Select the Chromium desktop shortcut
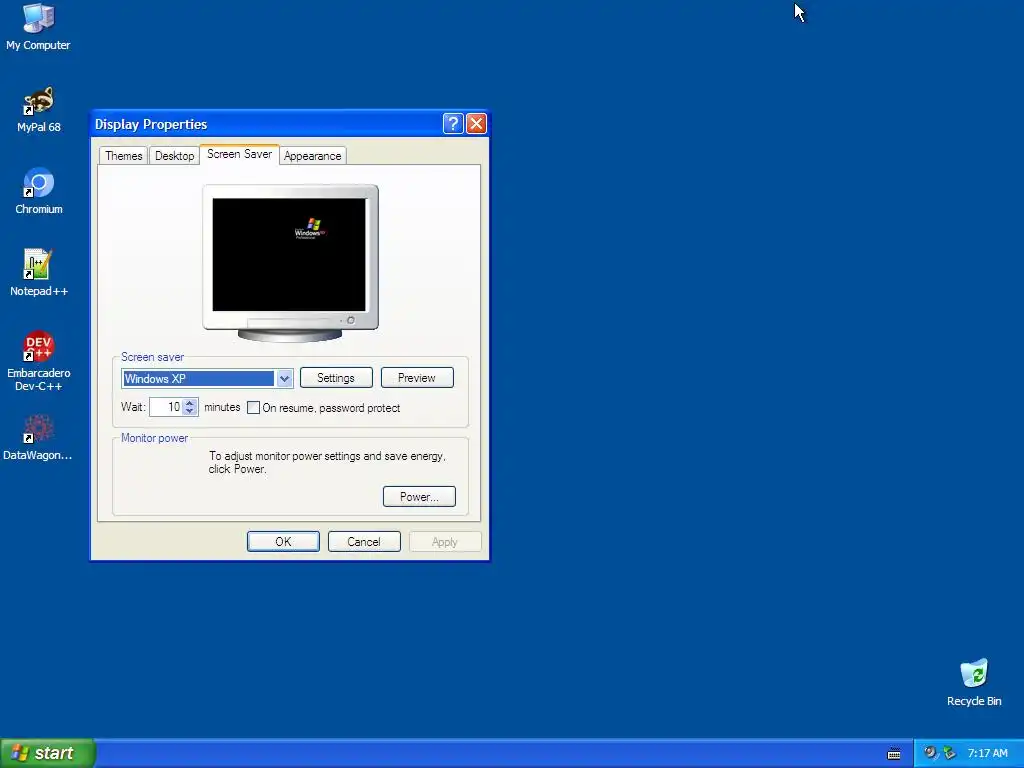This screenshot has height=768, width=1024. pos(39,191)
